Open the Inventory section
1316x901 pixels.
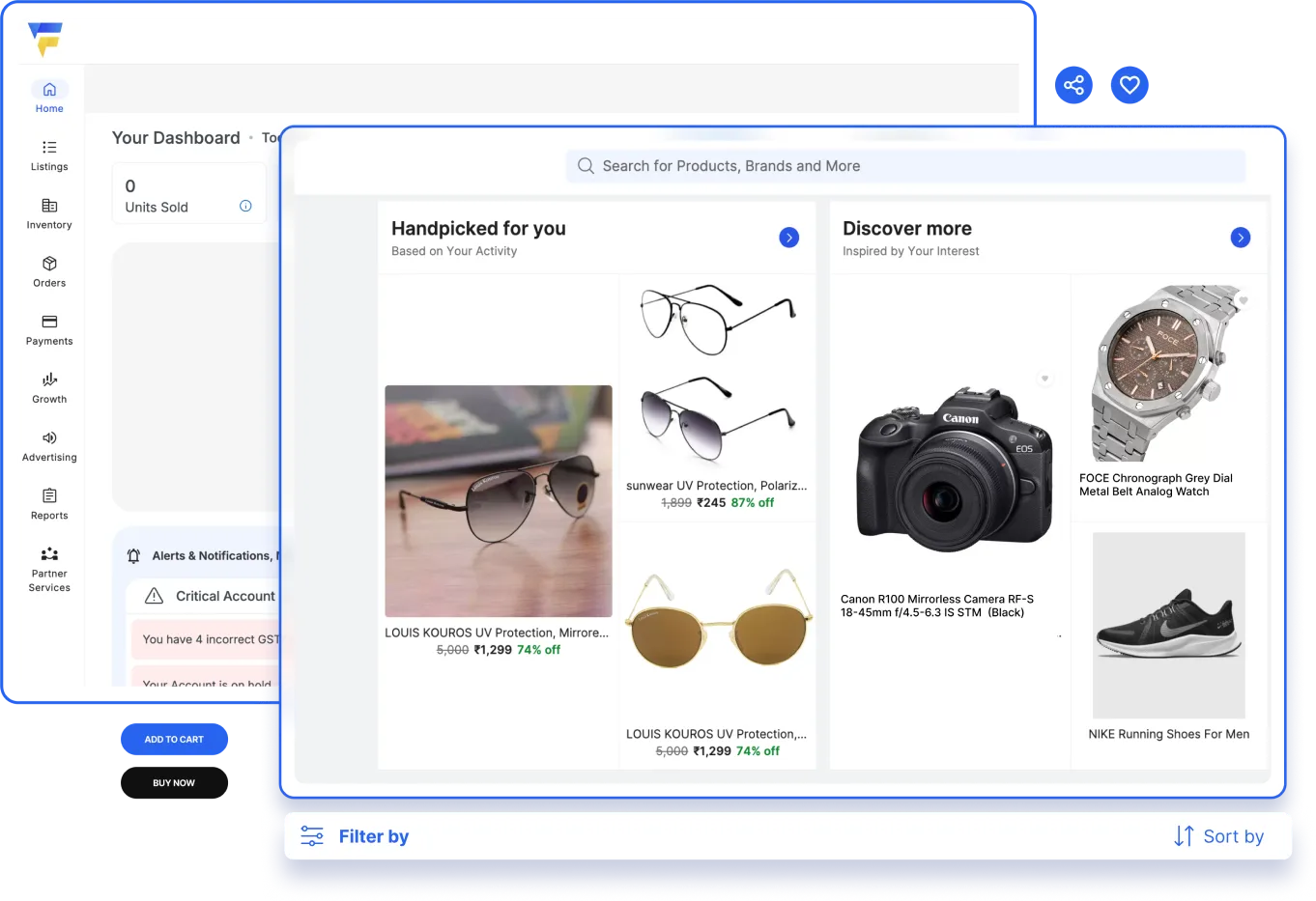[49, 213]
